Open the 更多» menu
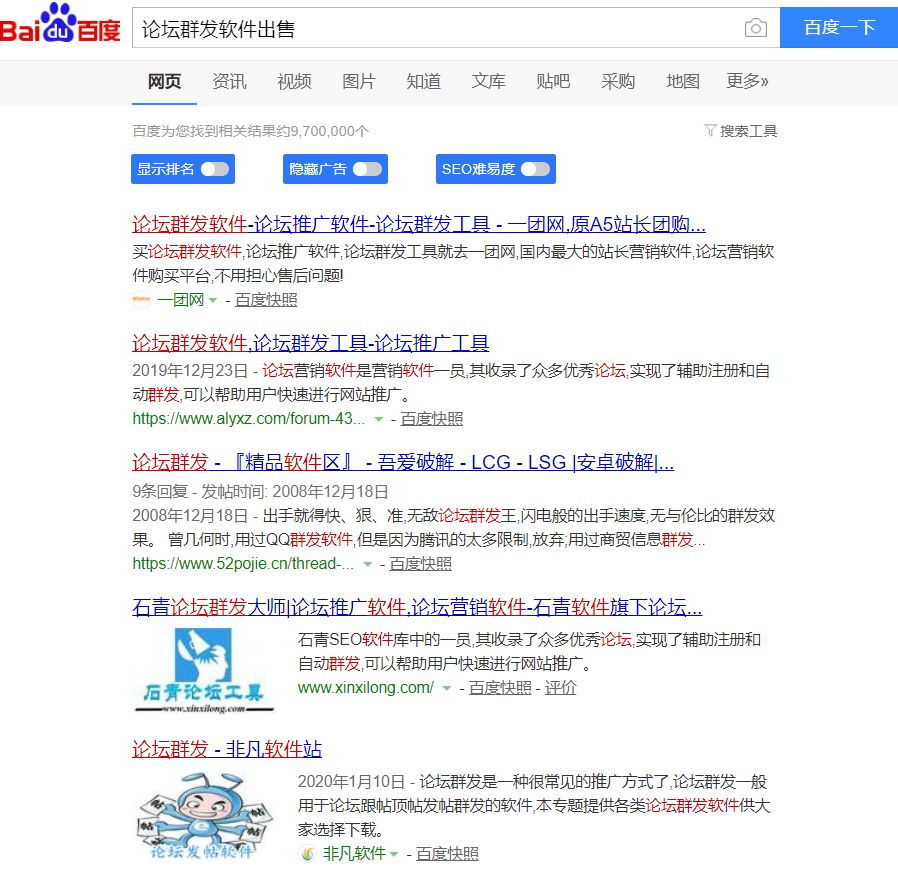This screenshot has width=898, height=877. point(747,81)
